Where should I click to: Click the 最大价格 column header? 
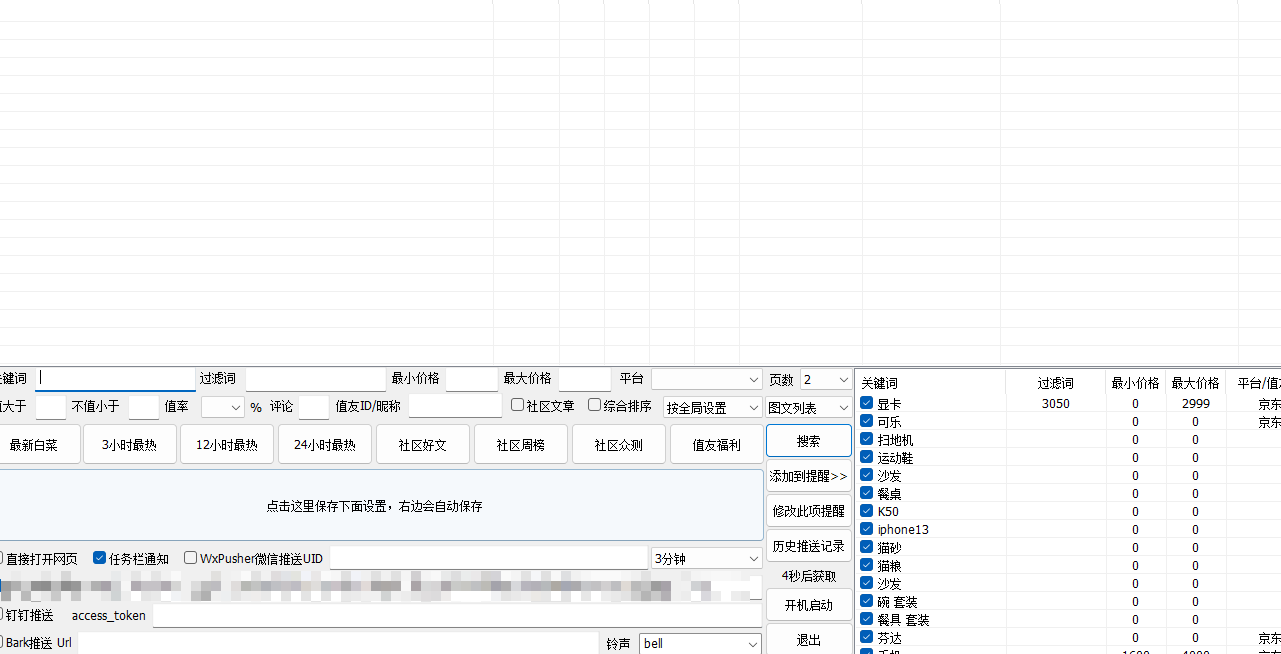point(1195,383)
